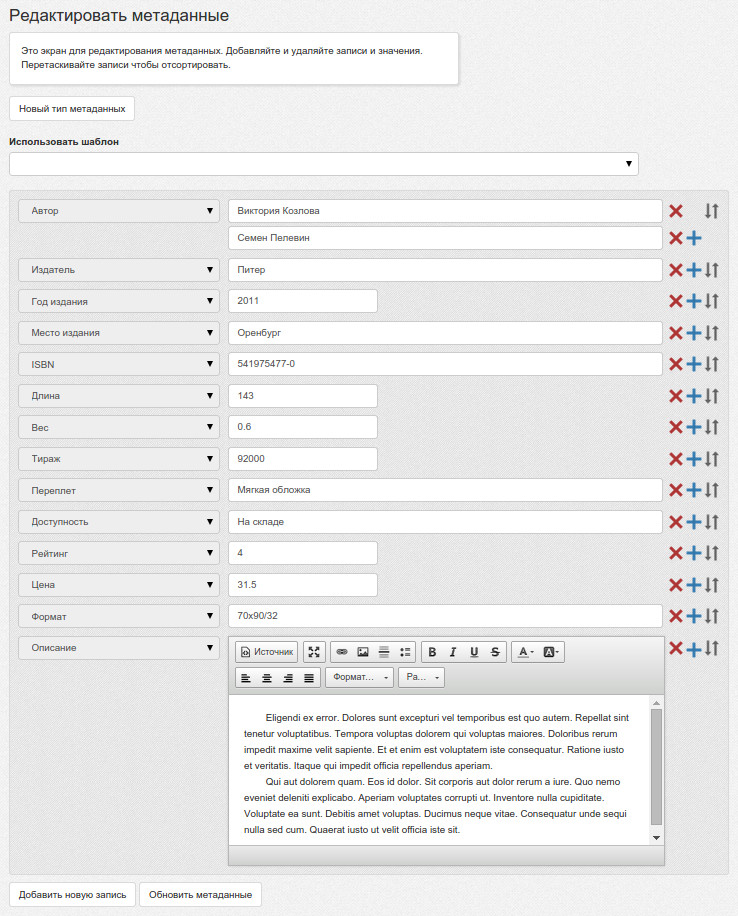
Task: Center-align the description text
Action: (x=267, y=678)
